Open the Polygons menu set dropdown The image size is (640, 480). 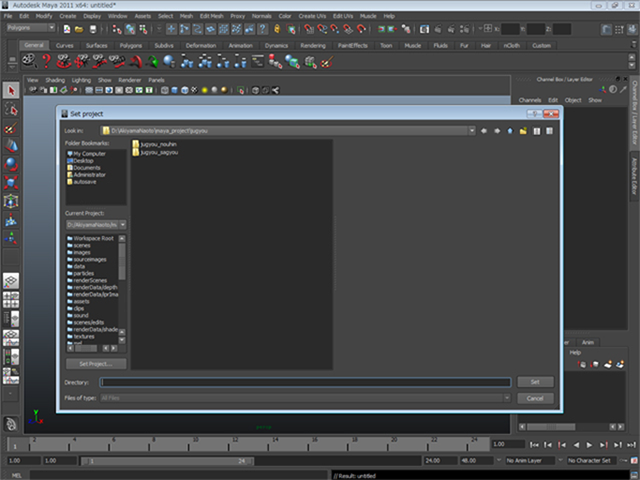[31, 28]
